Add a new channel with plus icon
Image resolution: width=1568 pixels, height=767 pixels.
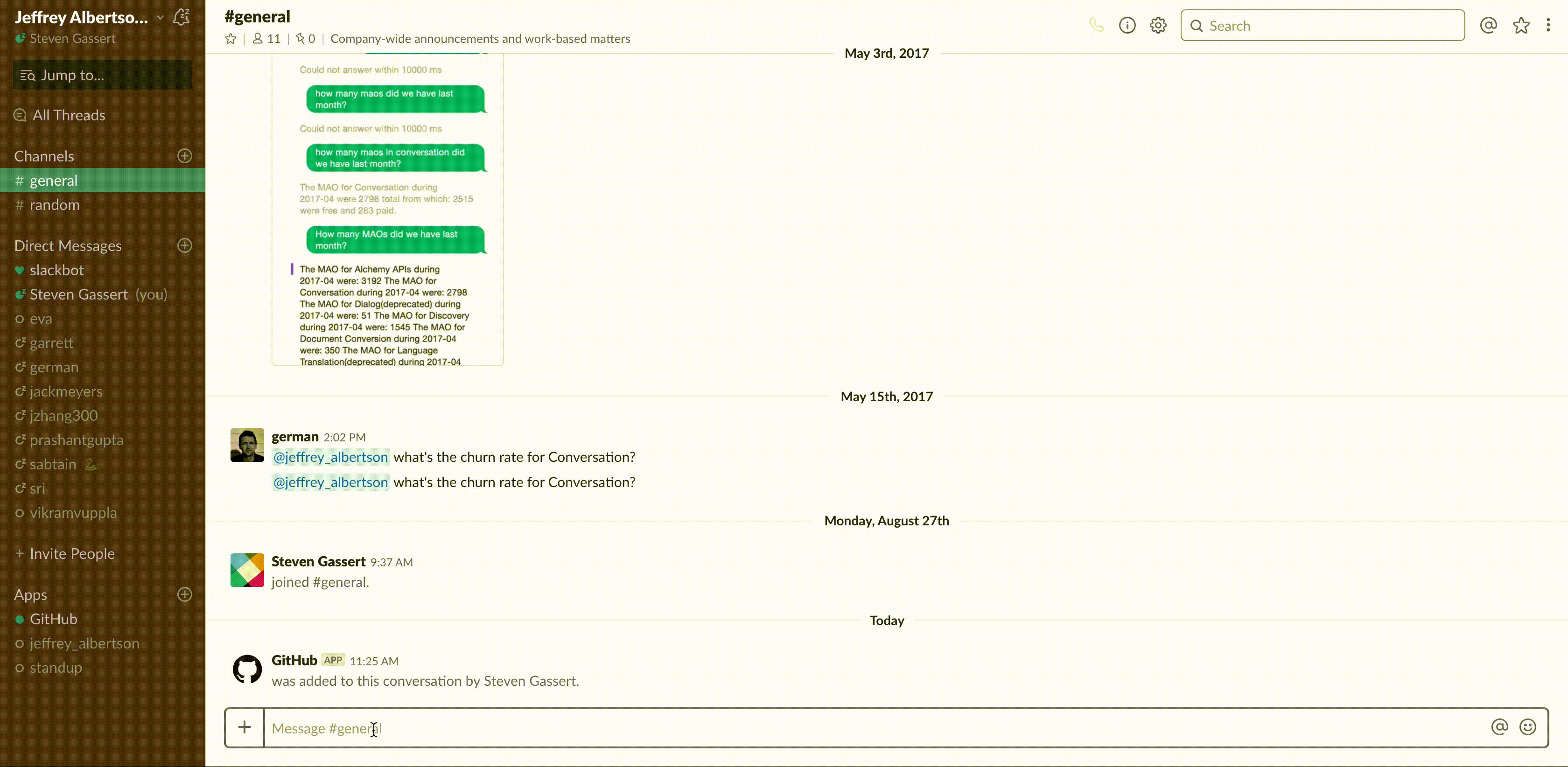tap(184, 156)
